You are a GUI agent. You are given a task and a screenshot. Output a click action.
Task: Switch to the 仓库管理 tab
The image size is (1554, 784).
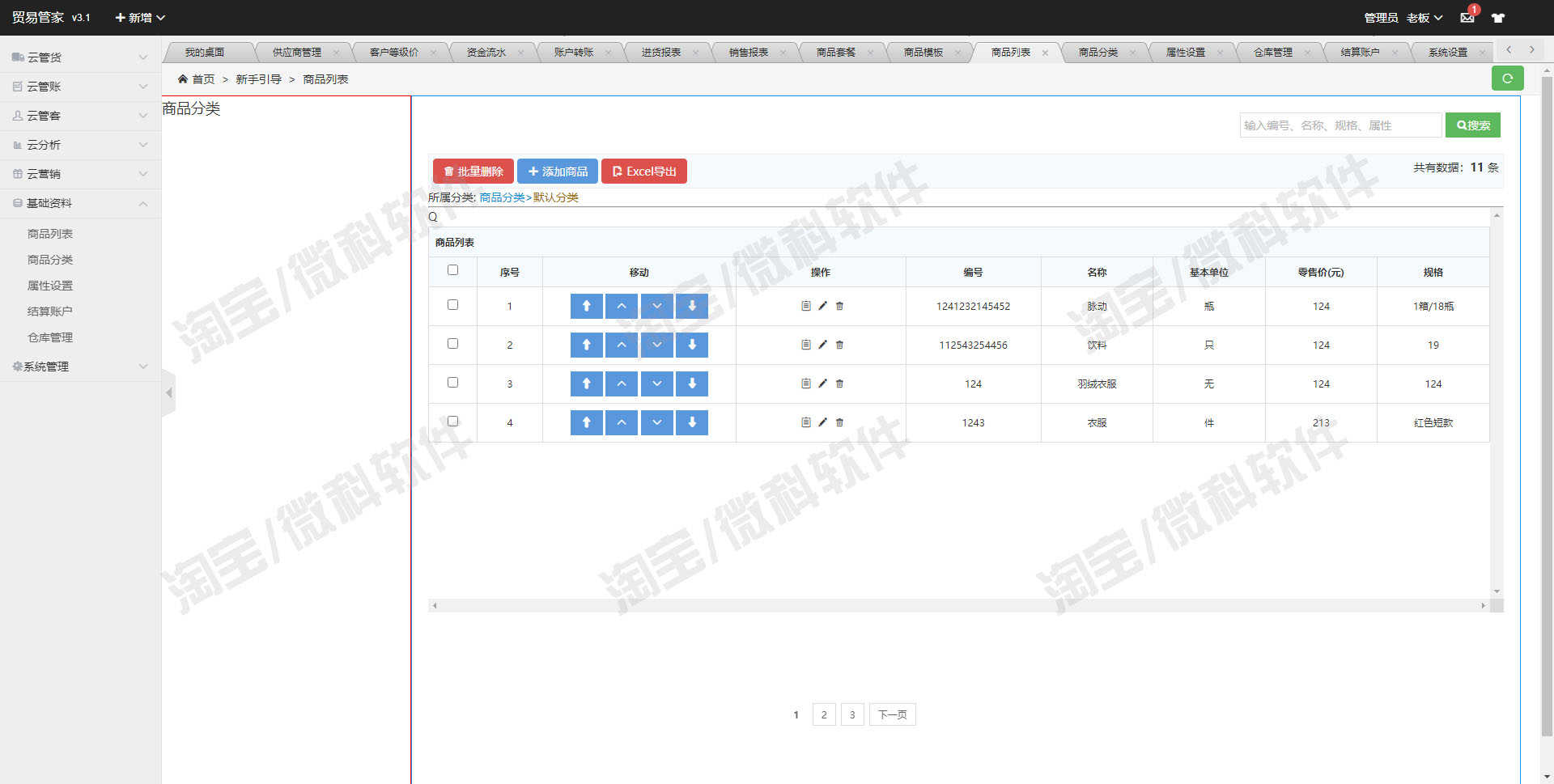(1272, 53)
